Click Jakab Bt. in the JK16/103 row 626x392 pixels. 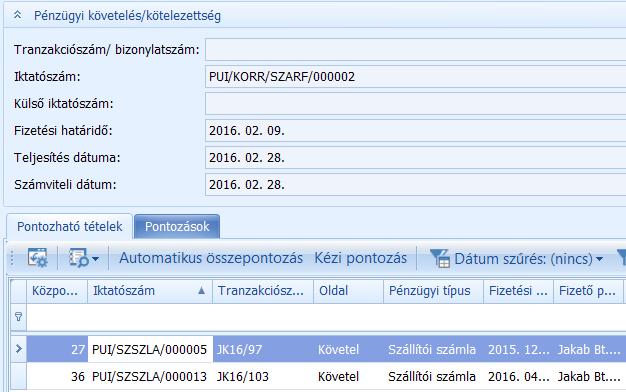pos(589,376)
